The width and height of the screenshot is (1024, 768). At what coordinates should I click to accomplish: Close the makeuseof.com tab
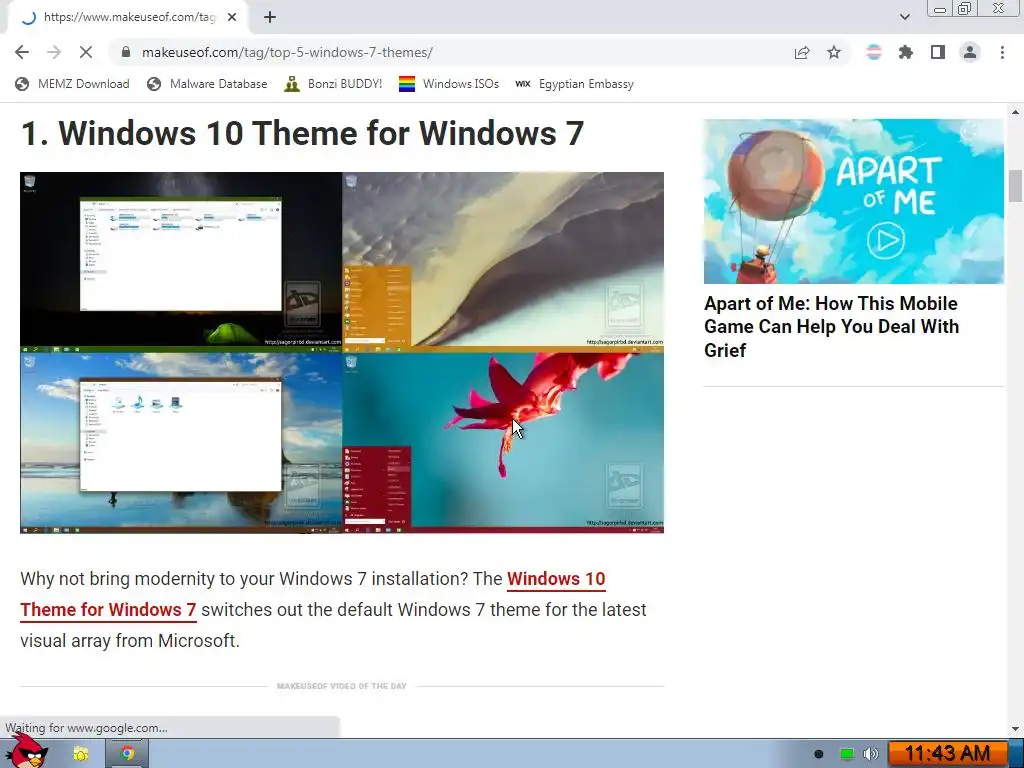[x=232, y=18]
